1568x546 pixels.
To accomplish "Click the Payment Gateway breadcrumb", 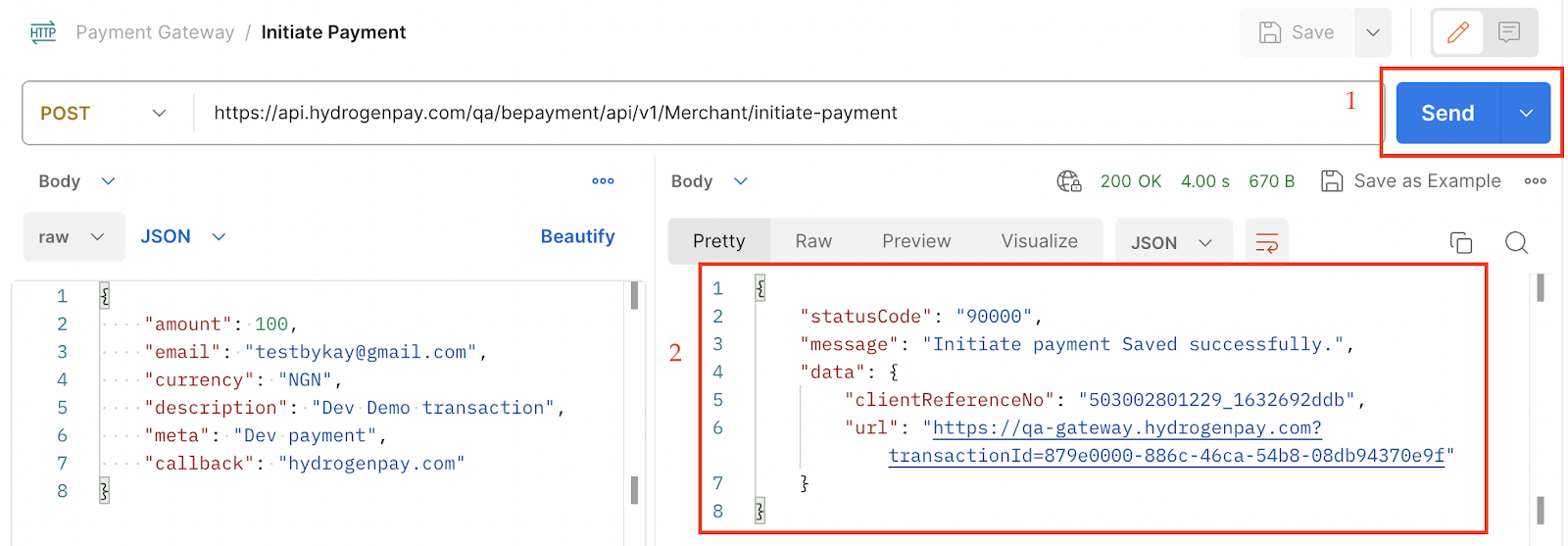I will pos(155,32).
